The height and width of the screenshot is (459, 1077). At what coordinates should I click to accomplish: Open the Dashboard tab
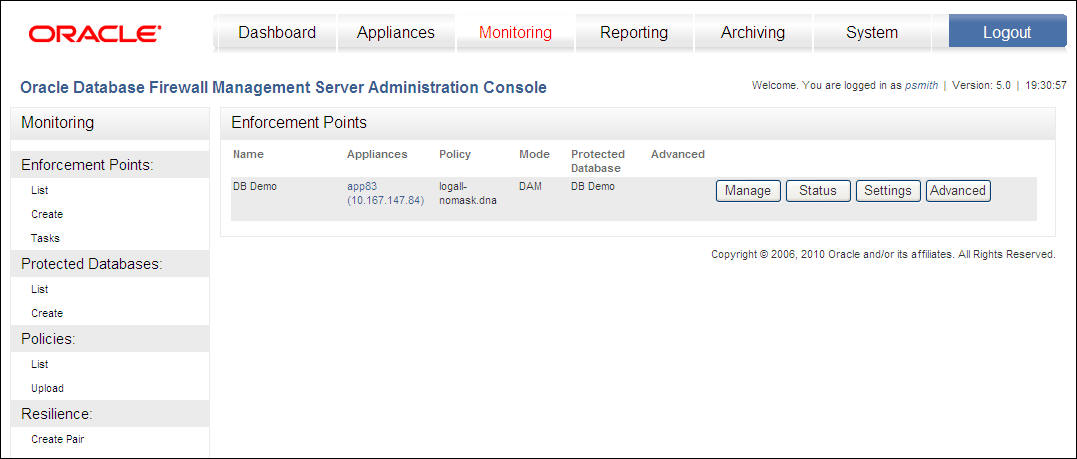(277, 32)
